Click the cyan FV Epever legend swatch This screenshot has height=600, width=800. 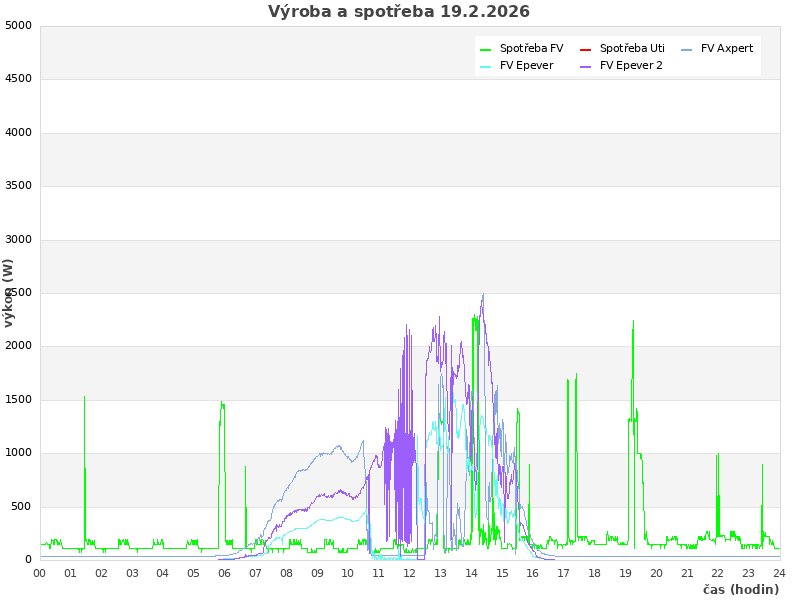[x=485, y=66]
